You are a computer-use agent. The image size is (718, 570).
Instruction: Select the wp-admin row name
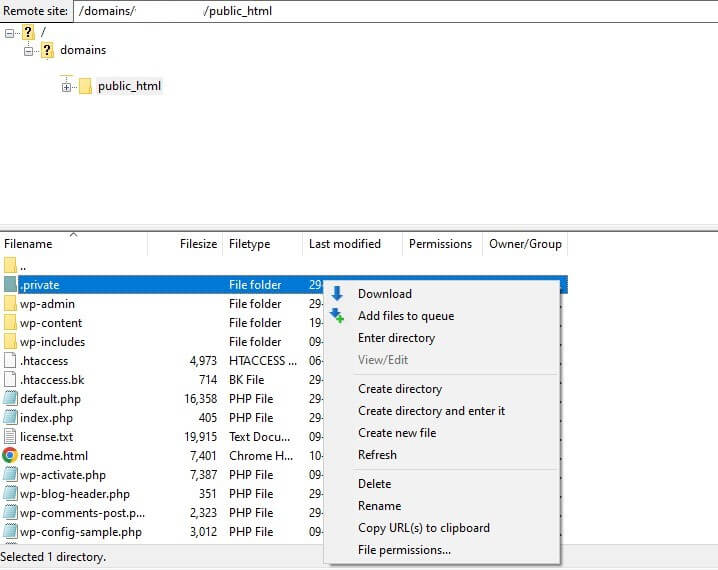click(x=47, y=304)
